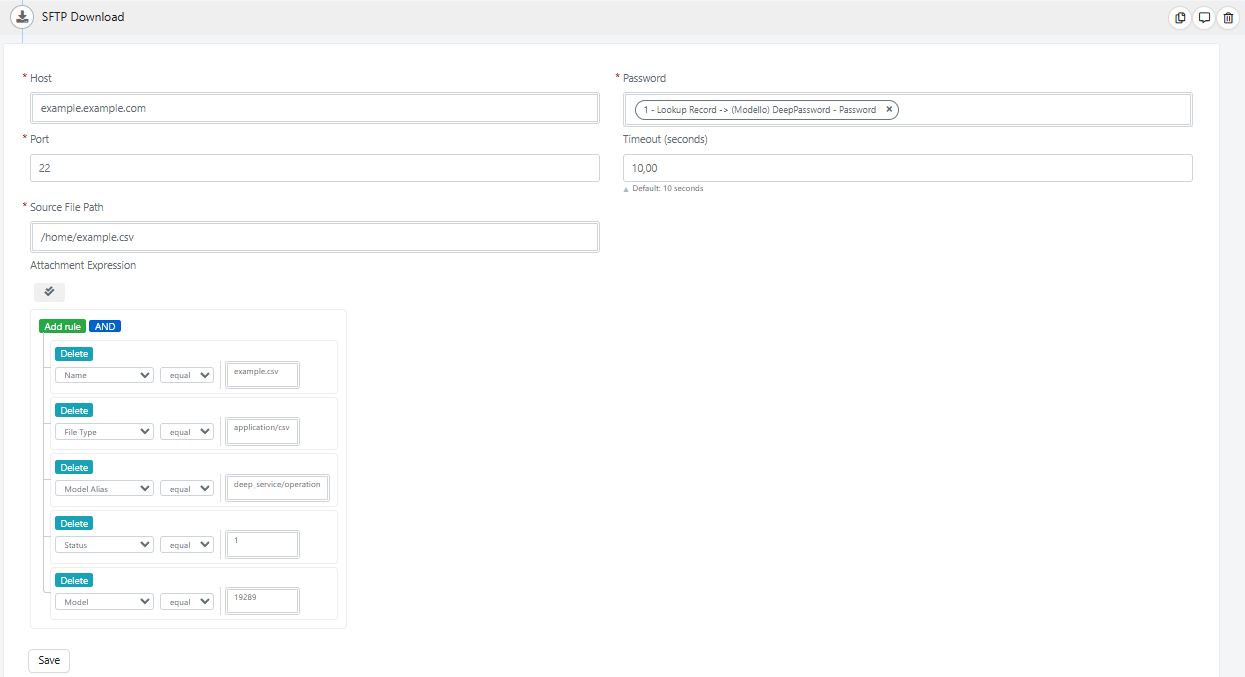Image resolution: width=1245 pixels, height=677 pixels.
Task: Click the Default: 10 seconds hint
Action: (667, 188)
